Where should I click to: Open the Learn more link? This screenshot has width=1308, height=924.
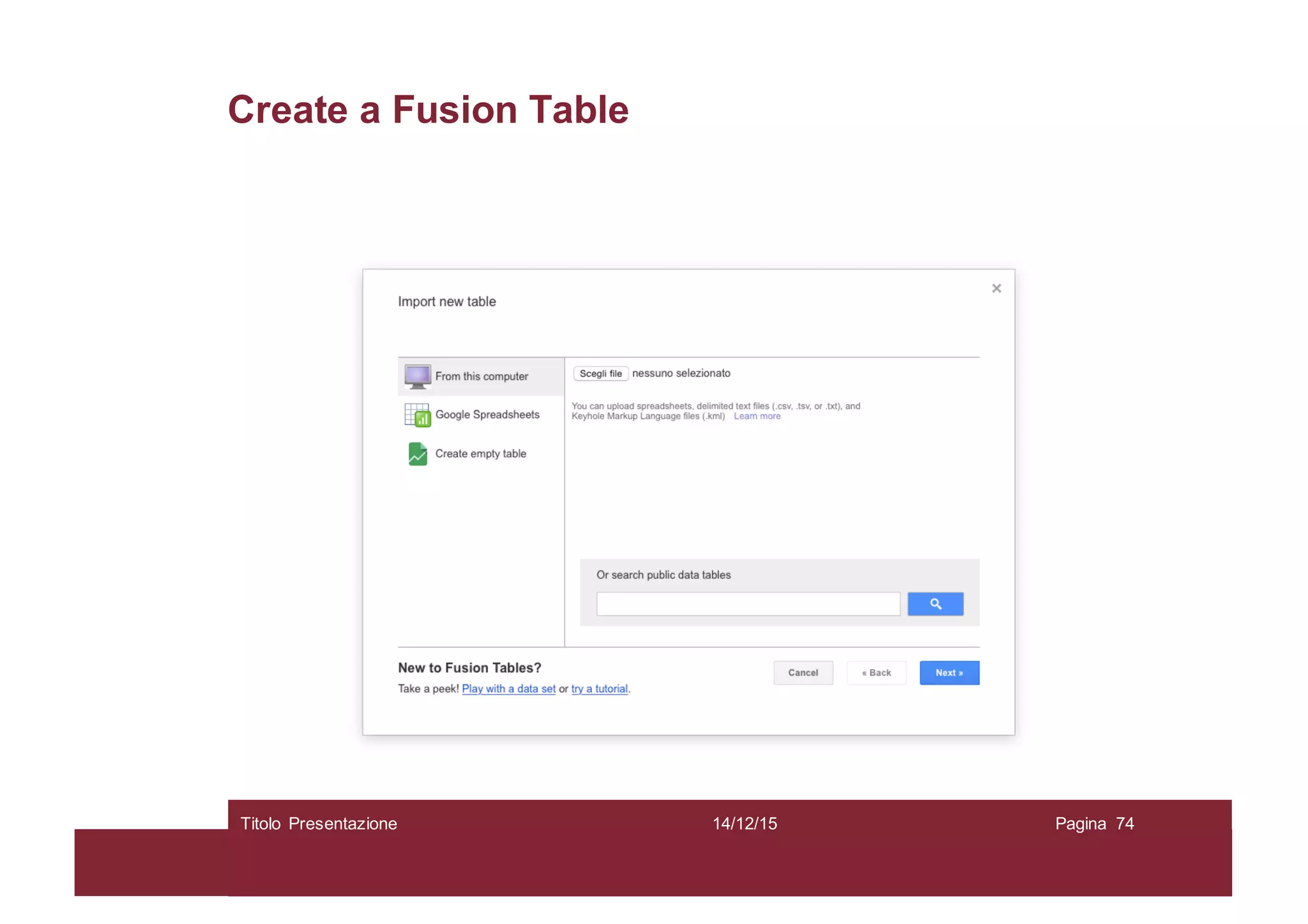[x=757, y=416]
